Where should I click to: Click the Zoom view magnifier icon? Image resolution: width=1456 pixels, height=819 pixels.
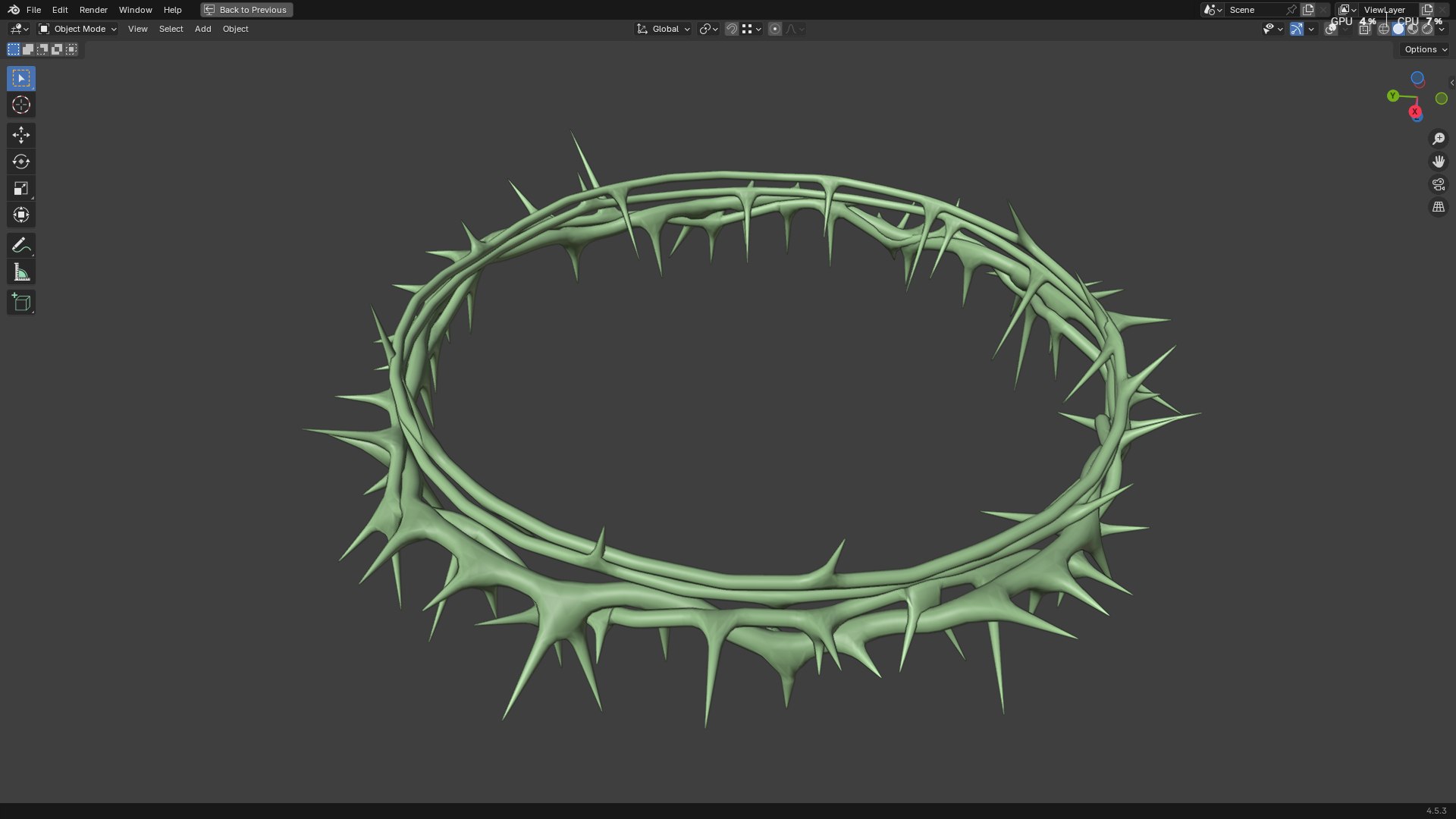click(x=1439, y=139)
